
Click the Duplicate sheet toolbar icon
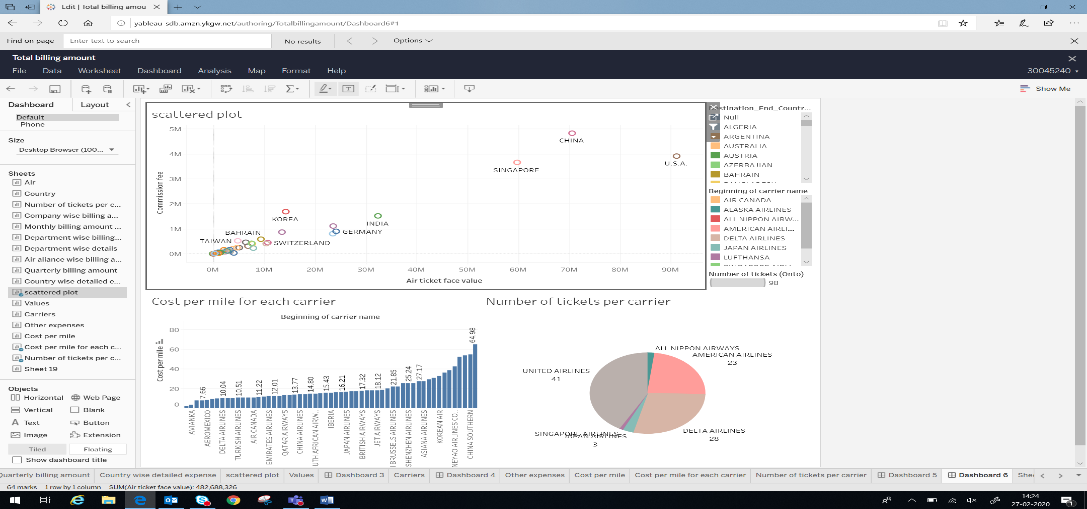(166, 89)
